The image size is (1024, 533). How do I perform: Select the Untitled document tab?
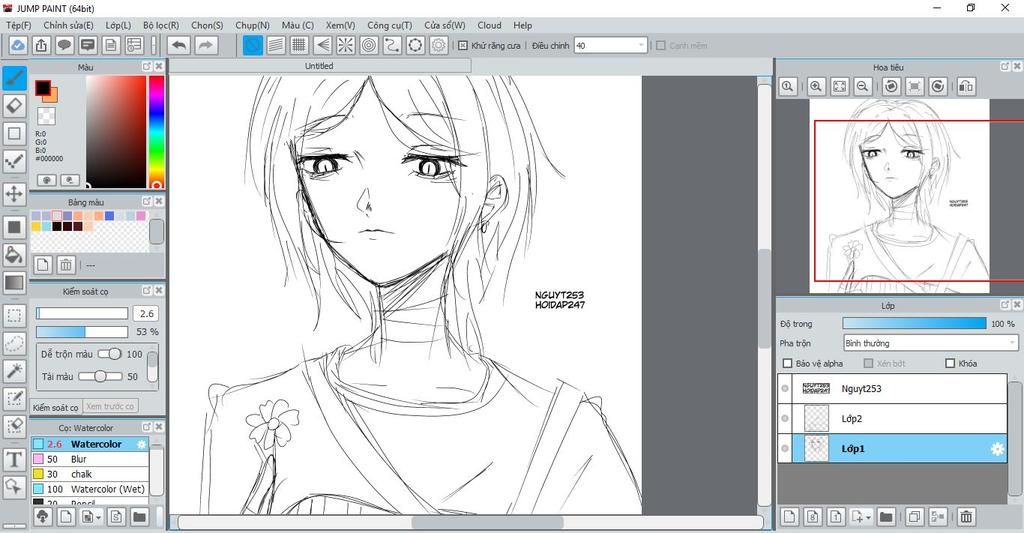tap(319, 66)
